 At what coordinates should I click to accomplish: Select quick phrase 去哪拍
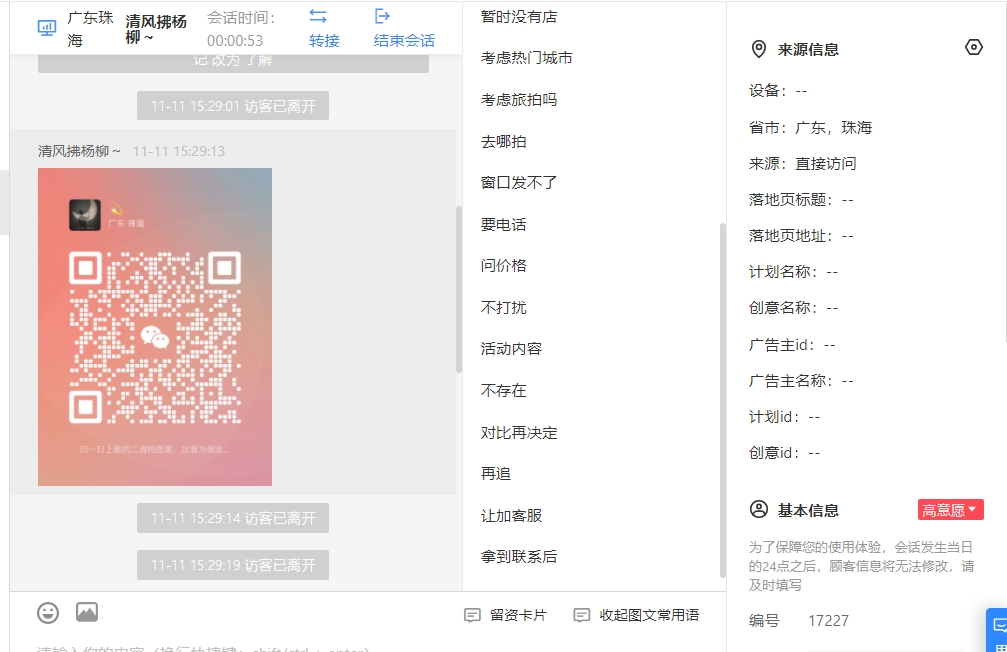[504, 141]
